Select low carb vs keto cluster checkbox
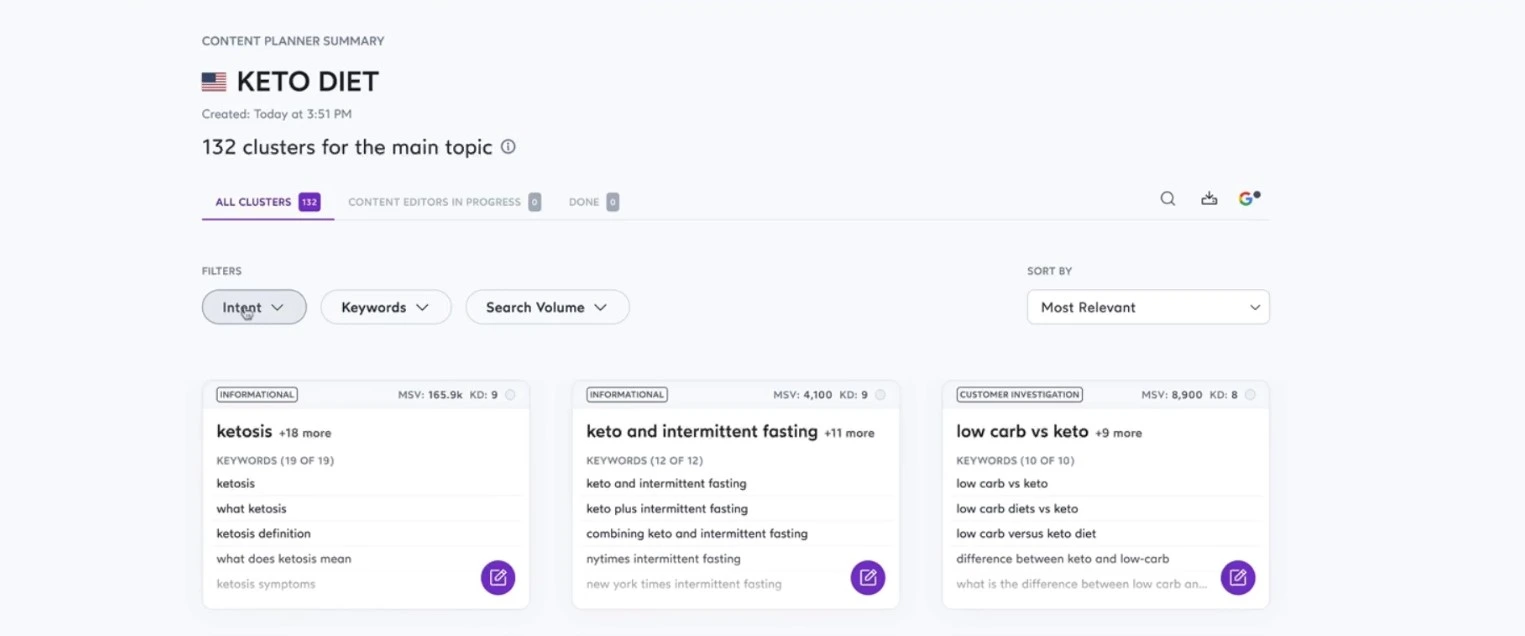This screenshot has width=1525, height=636. (x=1250, y=395)
